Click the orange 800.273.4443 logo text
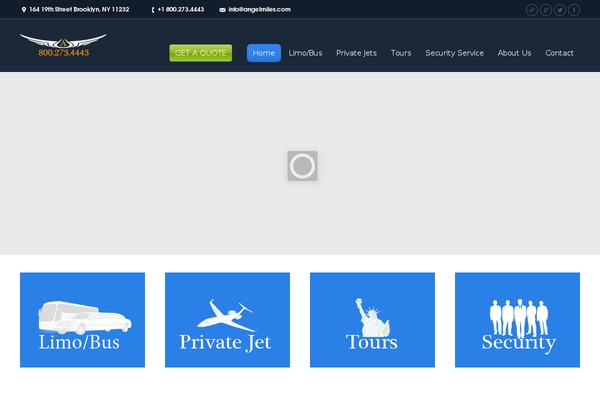600x400 pixels. (64, 52)
